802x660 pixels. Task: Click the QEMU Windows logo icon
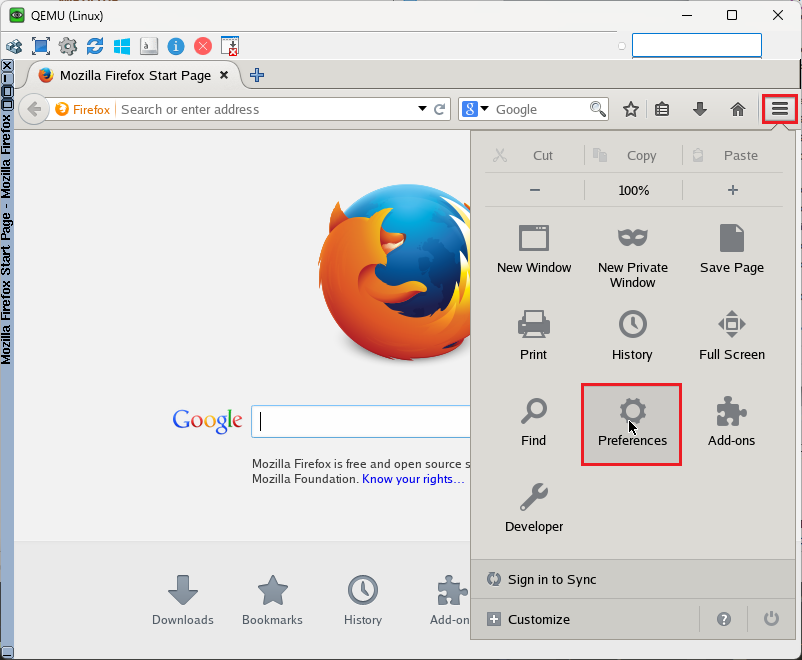pos(122,46)
